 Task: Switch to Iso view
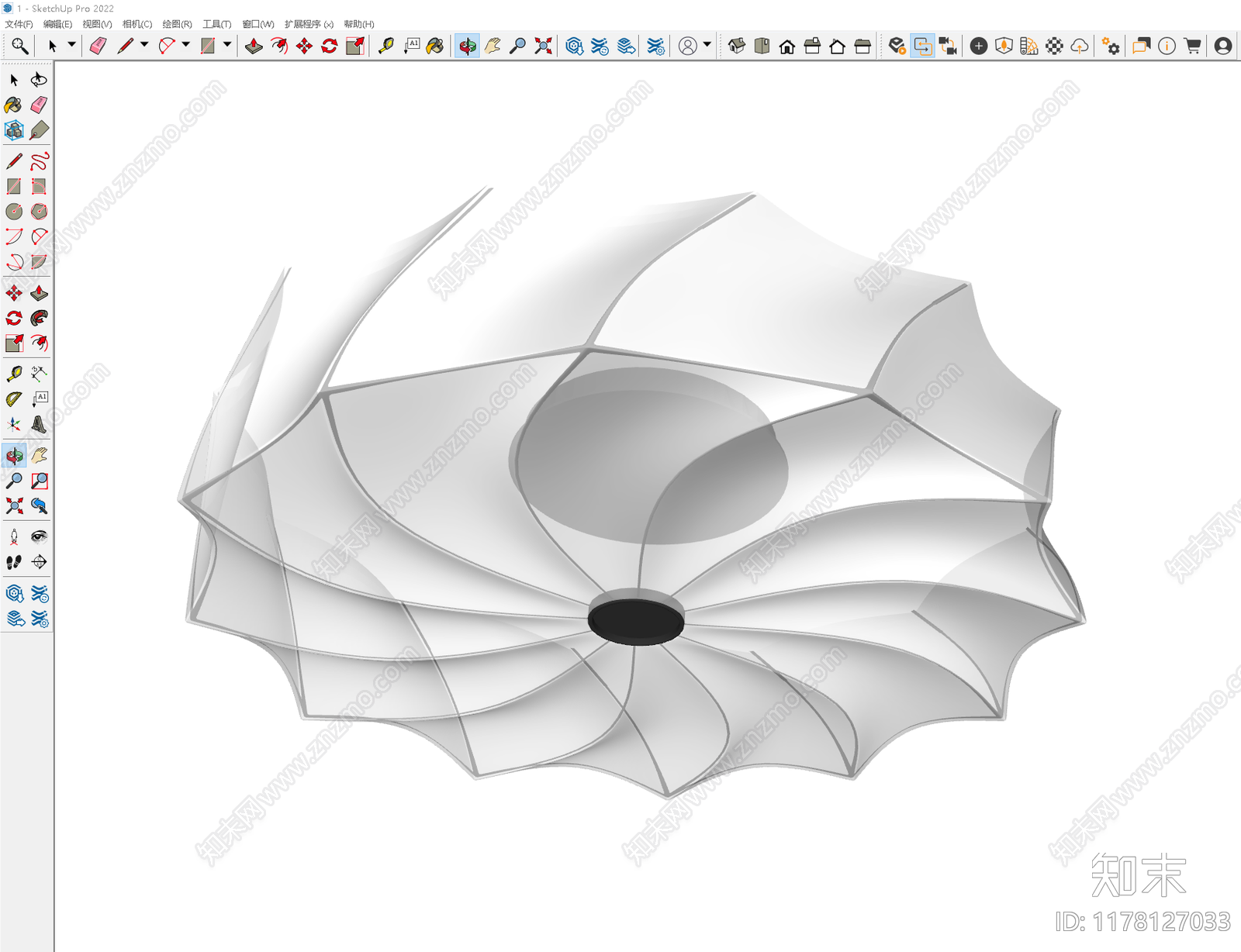click(737, 46)
